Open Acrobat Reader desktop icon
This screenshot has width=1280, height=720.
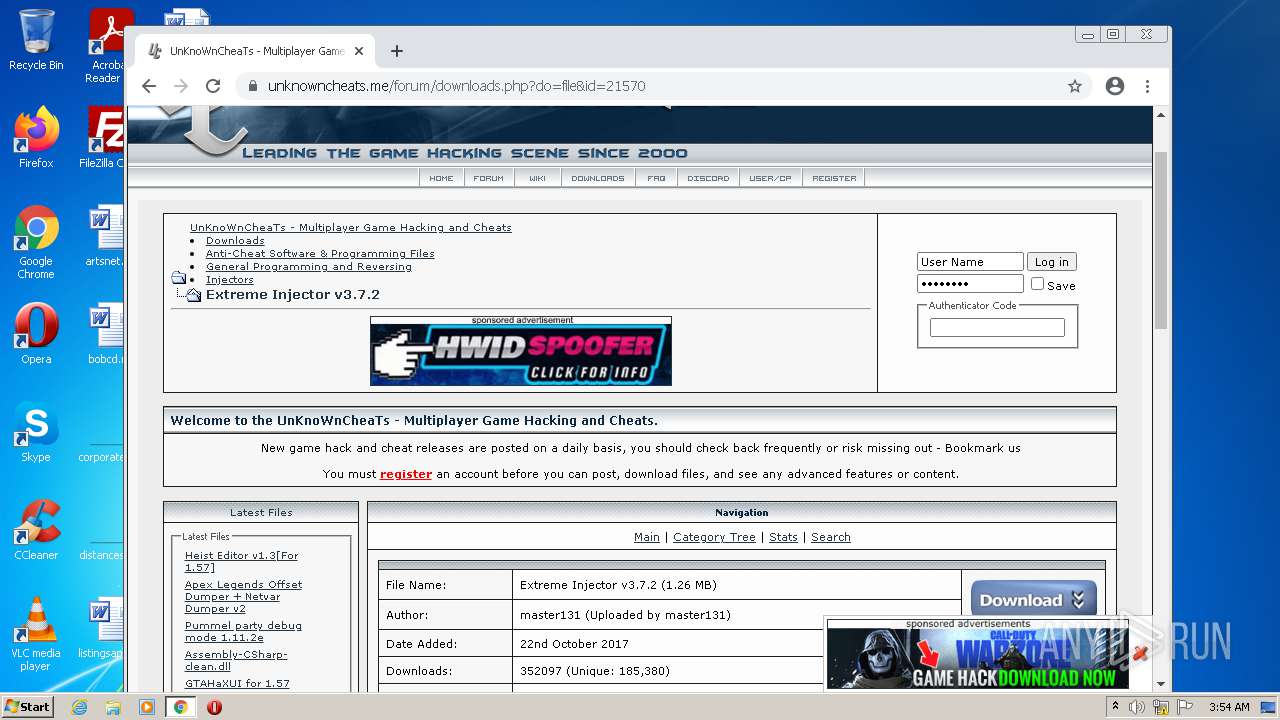click(105, 45)
